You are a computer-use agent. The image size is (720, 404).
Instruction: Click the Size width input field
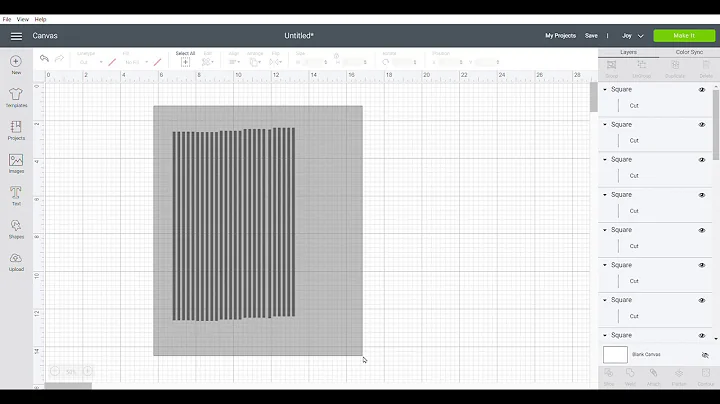314,62
